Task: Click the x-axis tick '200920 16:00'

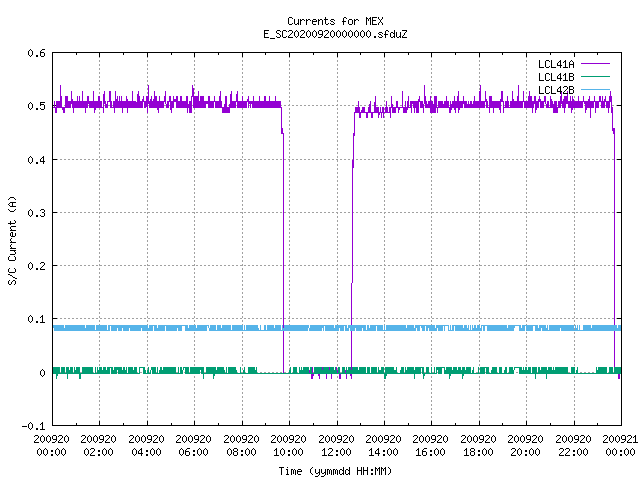Action: 431,446
